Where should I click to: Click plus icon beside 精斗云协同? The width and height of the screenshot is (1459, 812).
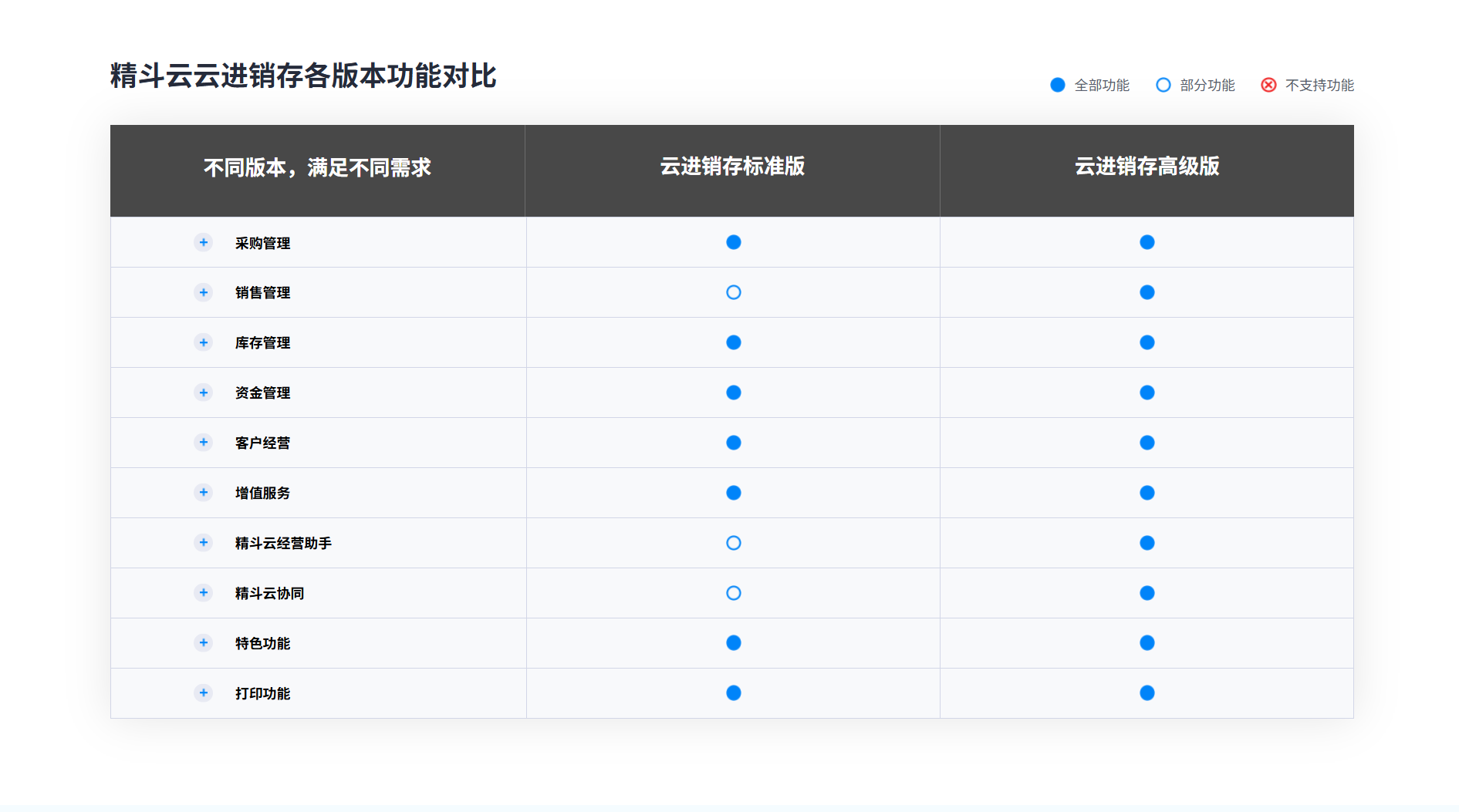click(x=203, y=592)
